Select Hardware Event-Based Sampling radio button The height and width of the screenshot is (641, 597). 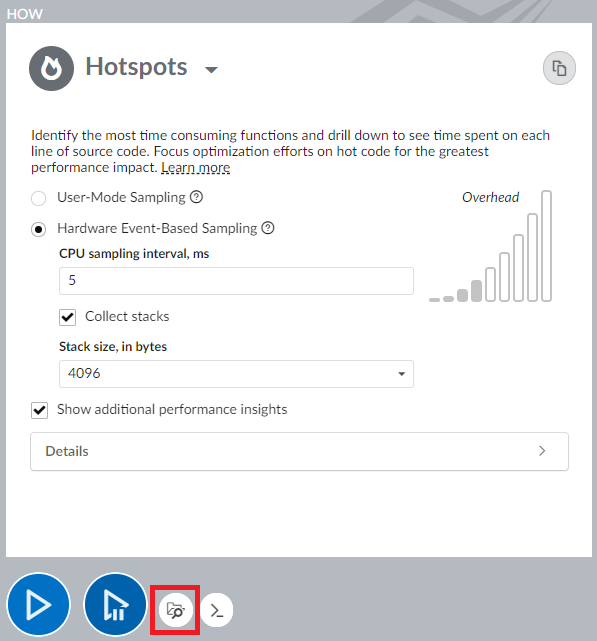click(38, 229)
